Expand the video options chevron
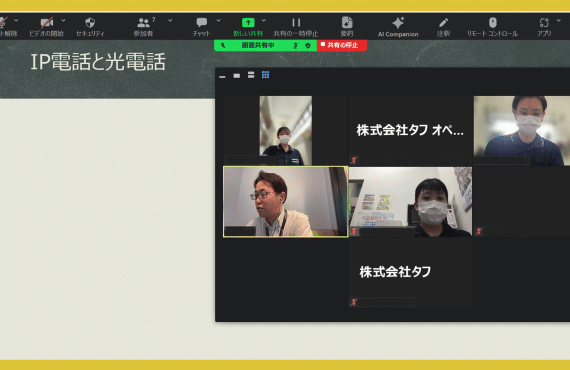570x370 pixels. pyautogui.click(x=63, y=20)
